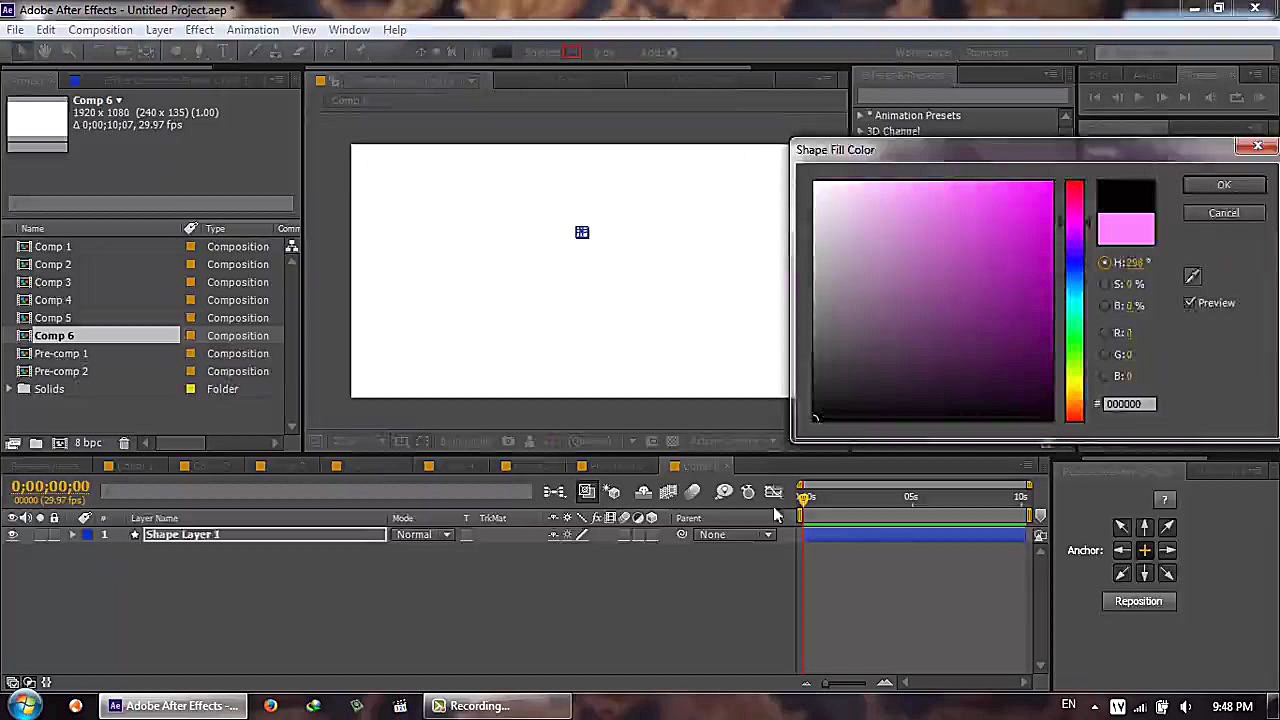Select the Saturation (S) radio button
The height and width of the screenshot is (720, 1280).
(1104, 284)
